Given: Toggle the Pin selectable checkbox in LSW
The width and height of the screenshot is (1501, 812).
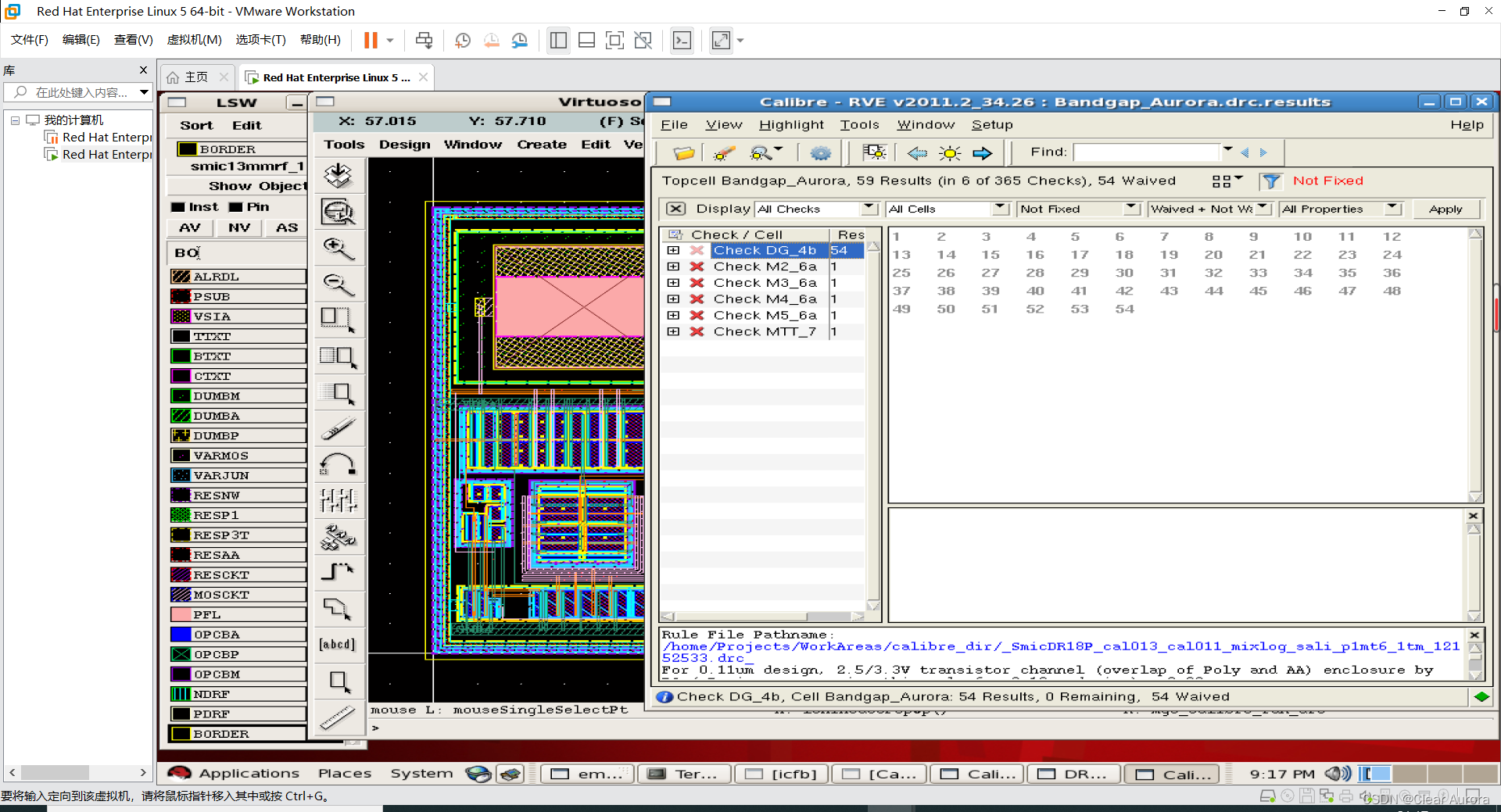Looking at the screenshot, I should (x=236, y=207).
